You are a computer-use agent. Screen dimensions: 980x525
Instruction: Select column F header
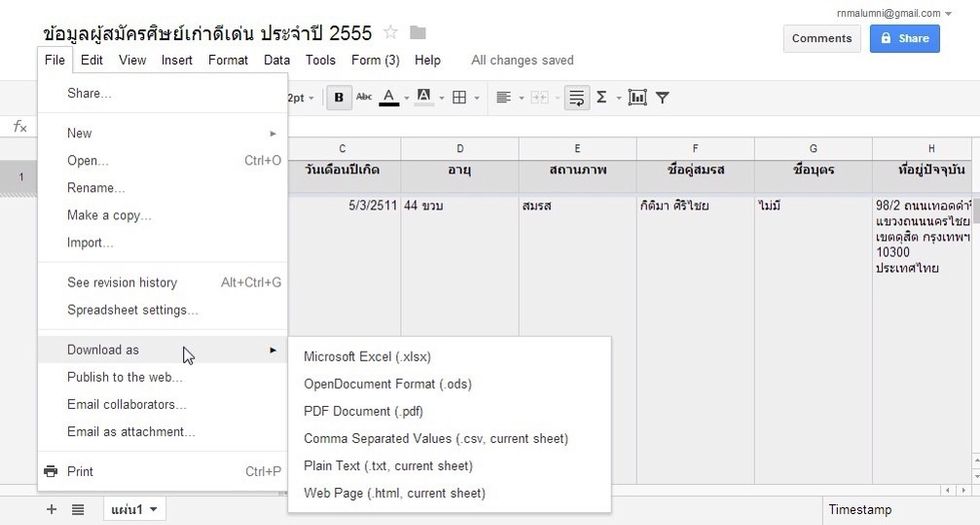click(695, 149)
